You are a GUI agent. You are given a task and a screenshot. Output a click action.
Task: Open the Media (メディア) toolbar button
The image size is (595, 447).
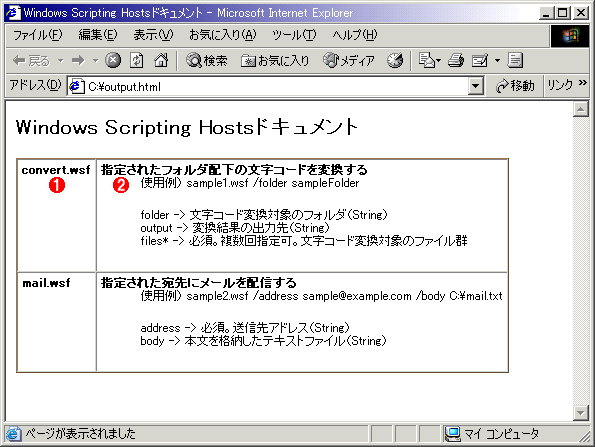(x=349, y=60)
